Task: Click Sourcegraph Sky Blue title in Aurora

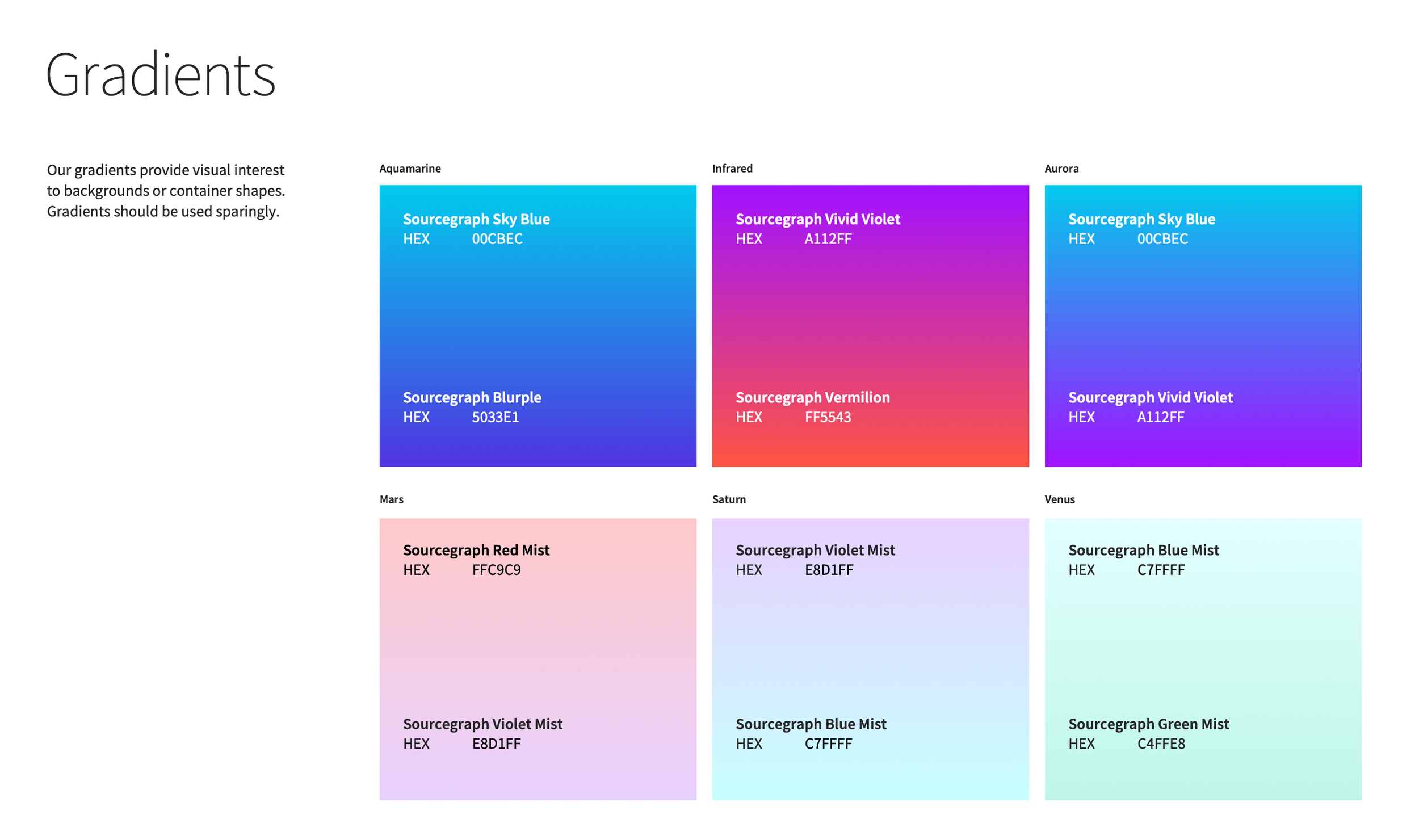Action: [1141, 219]
